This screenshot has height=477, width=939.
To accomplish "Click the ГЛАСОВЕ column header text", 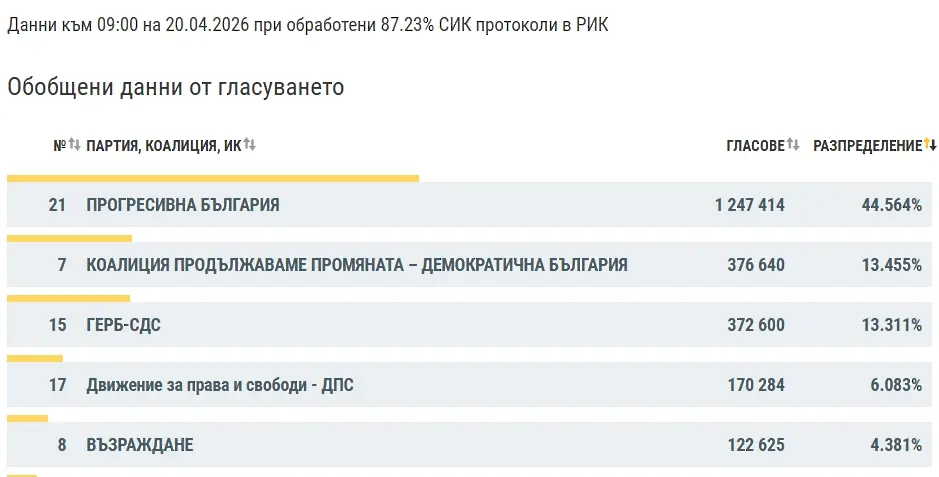I will click(755, 146).
